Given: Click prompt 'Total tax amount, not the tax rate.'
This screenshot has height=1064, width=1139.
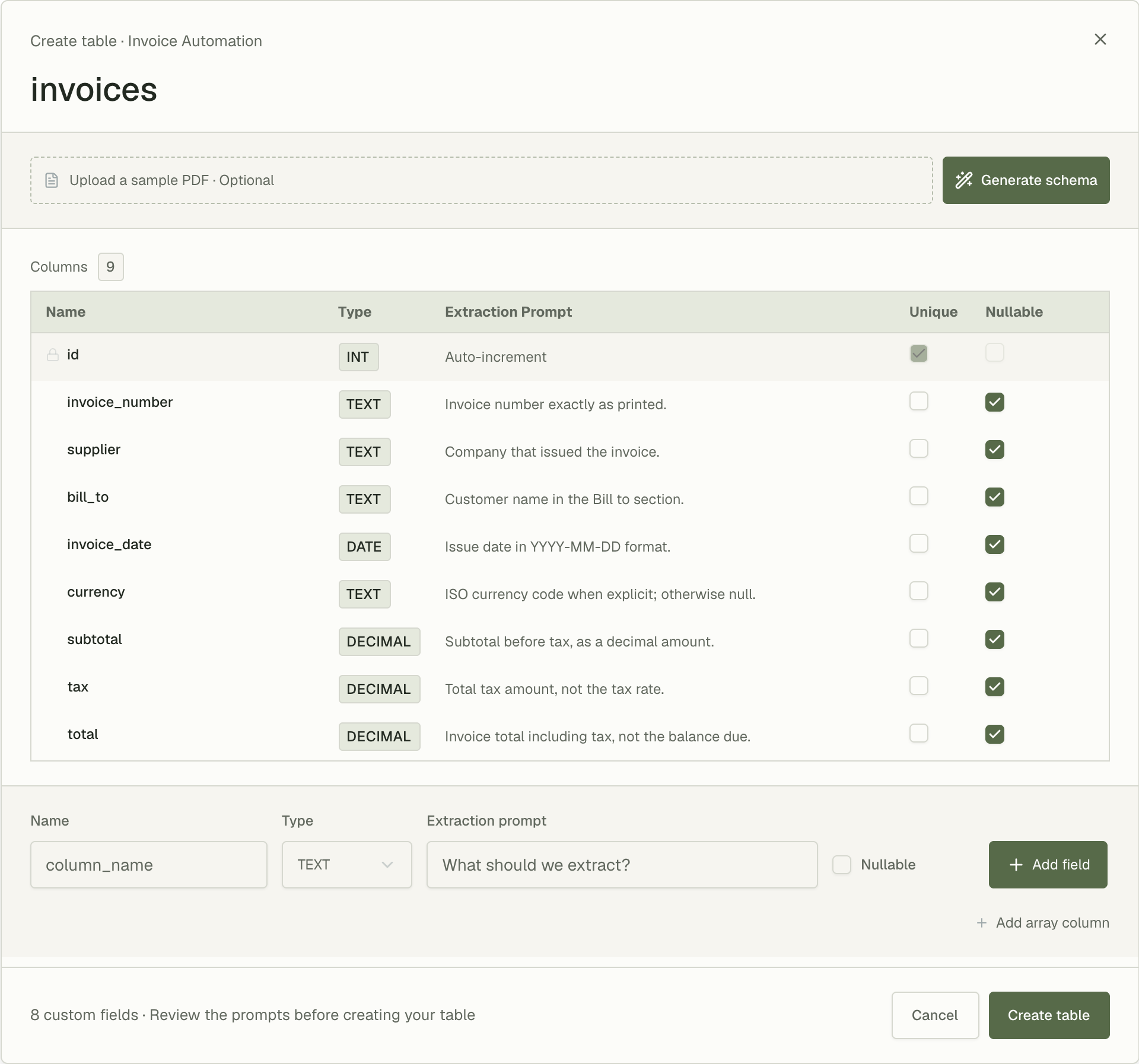Looking at the screenshot, I should pos(554,689).
